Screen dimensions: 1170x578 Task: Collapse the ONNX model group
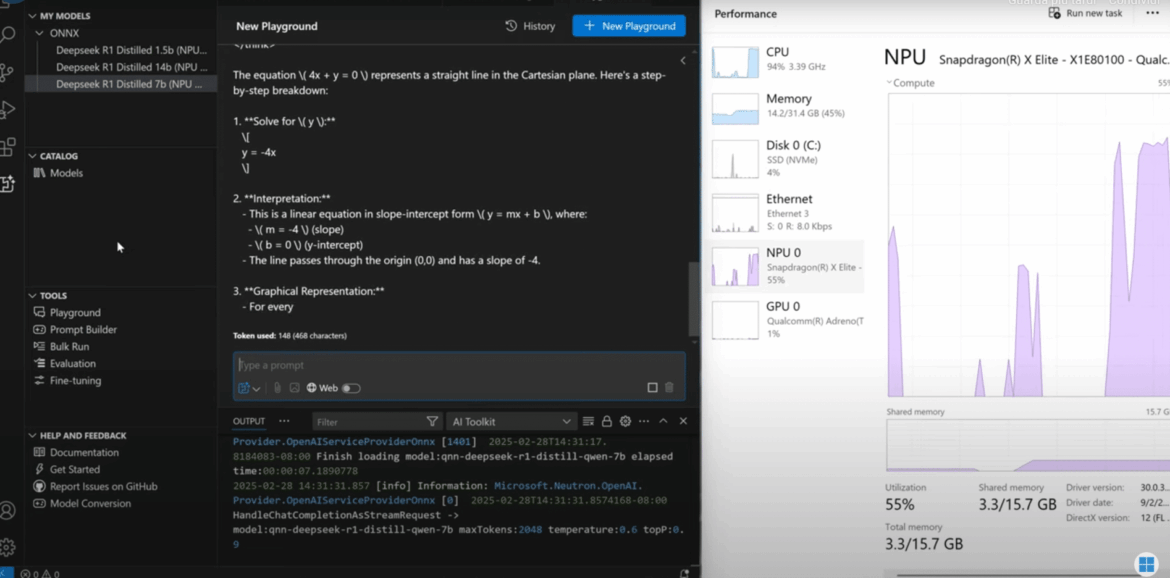(42, 33)
